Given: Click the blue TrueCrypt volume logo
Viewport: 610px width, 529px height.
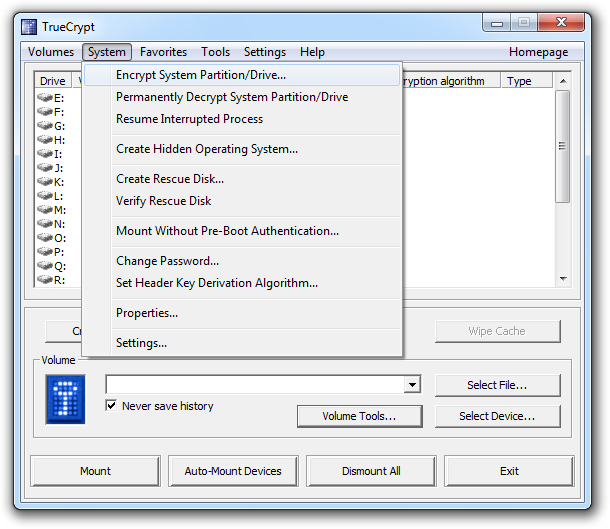Looking at the screenshot, I should pos(65,399).
